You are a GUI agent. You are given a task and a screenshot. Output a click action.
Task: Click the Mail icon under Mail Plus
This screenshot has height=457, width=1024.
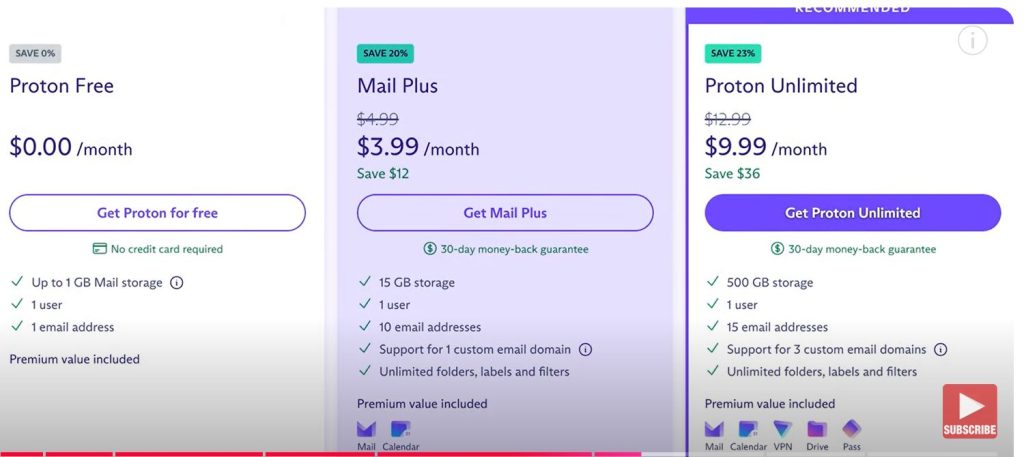click(366, 430)
